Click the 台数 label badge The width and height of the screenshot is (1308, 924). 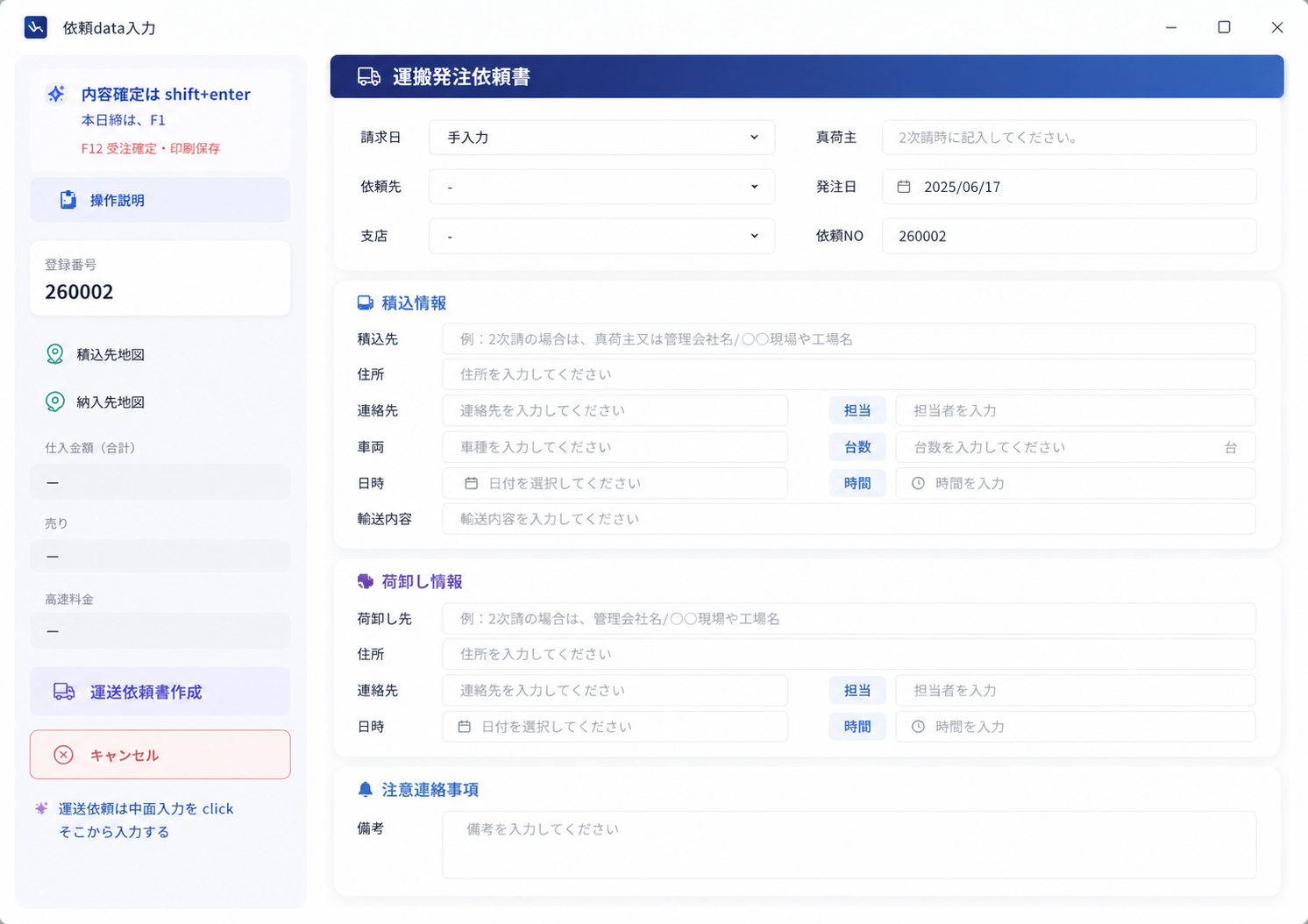coord(857,447)
